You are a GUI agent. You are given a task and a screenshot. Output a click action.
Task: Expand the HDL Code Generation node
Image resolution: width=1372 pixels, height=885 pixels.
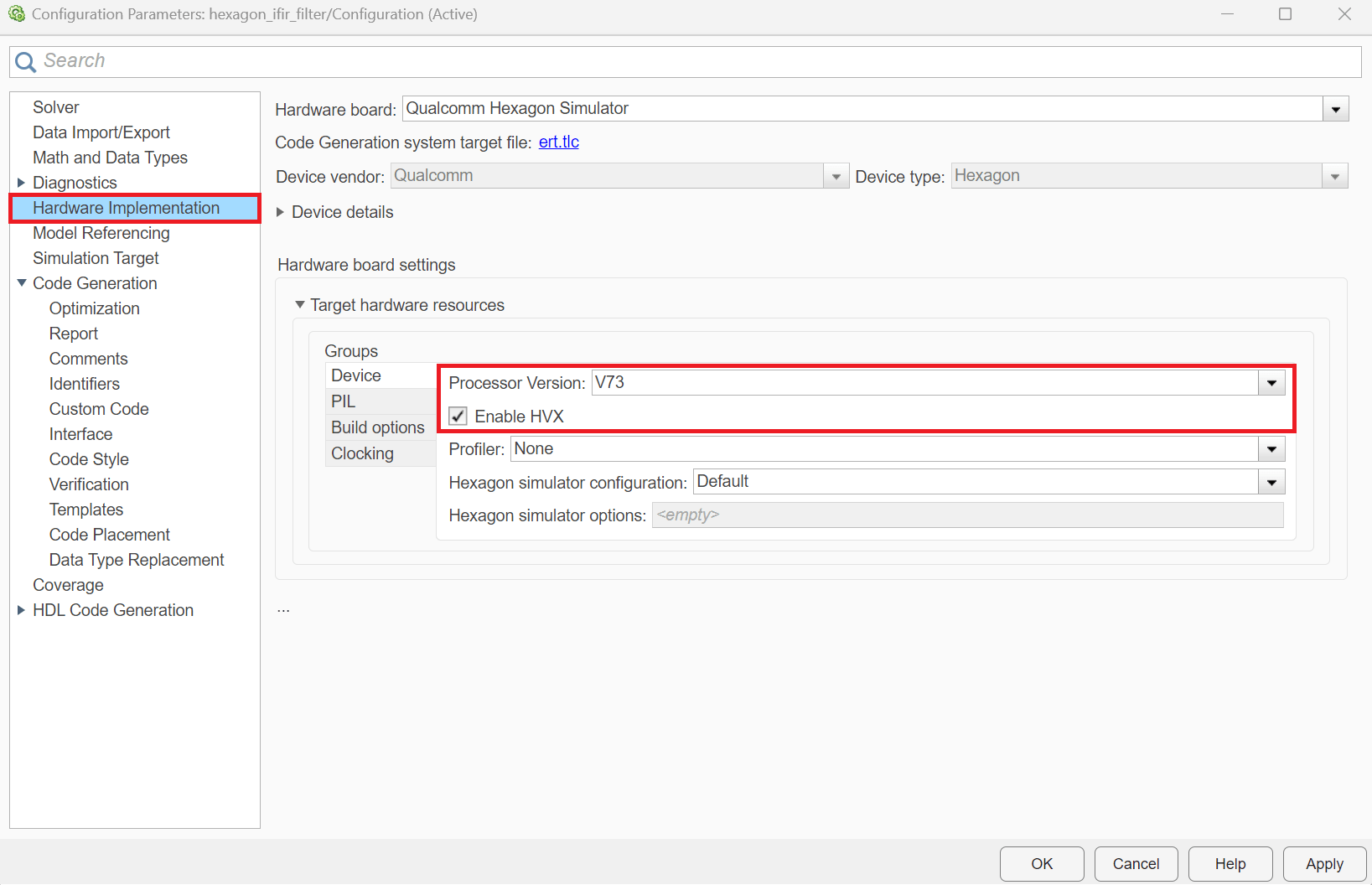(21, 610)
